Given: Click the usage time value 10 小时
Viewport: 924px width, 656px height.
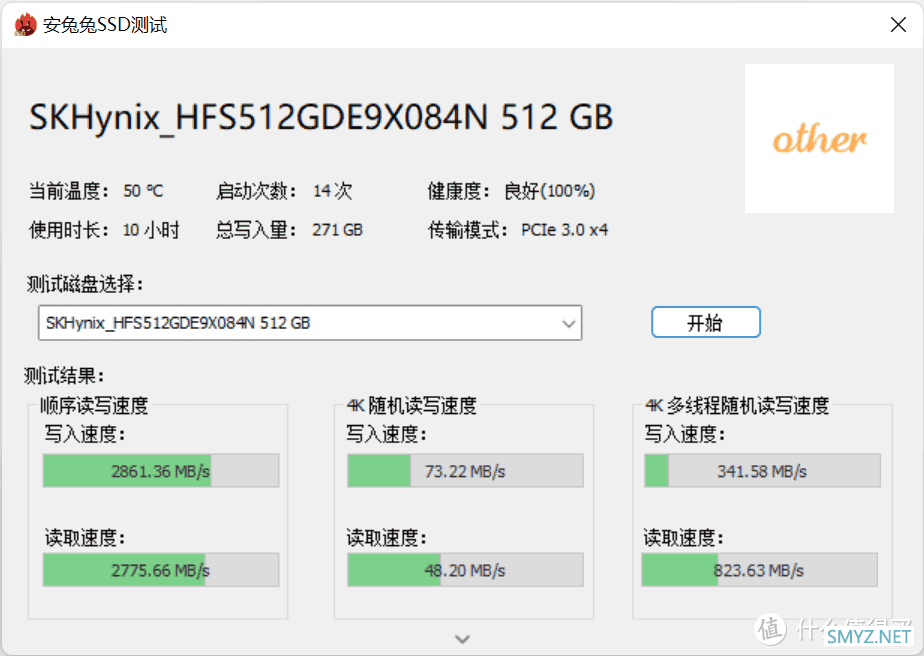Looking at the screenshot, I should (151, 230).
